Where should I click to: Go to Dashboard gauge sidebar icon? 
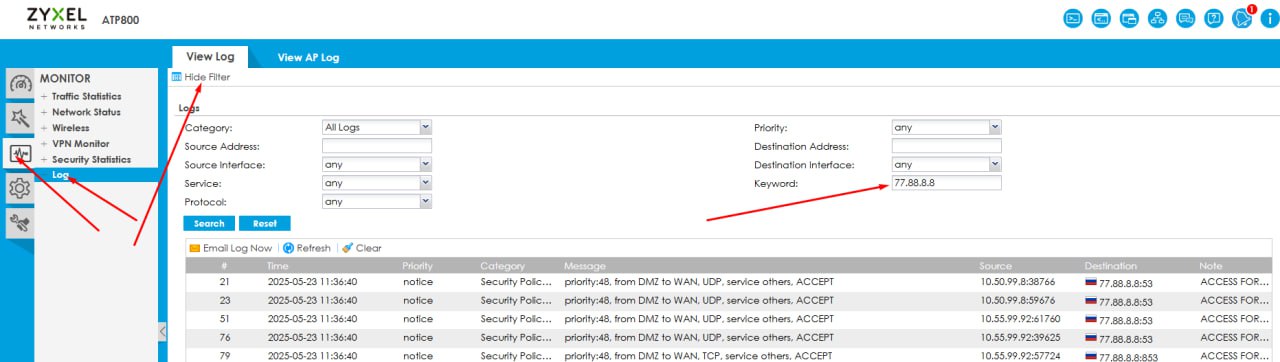click(20, 84)
